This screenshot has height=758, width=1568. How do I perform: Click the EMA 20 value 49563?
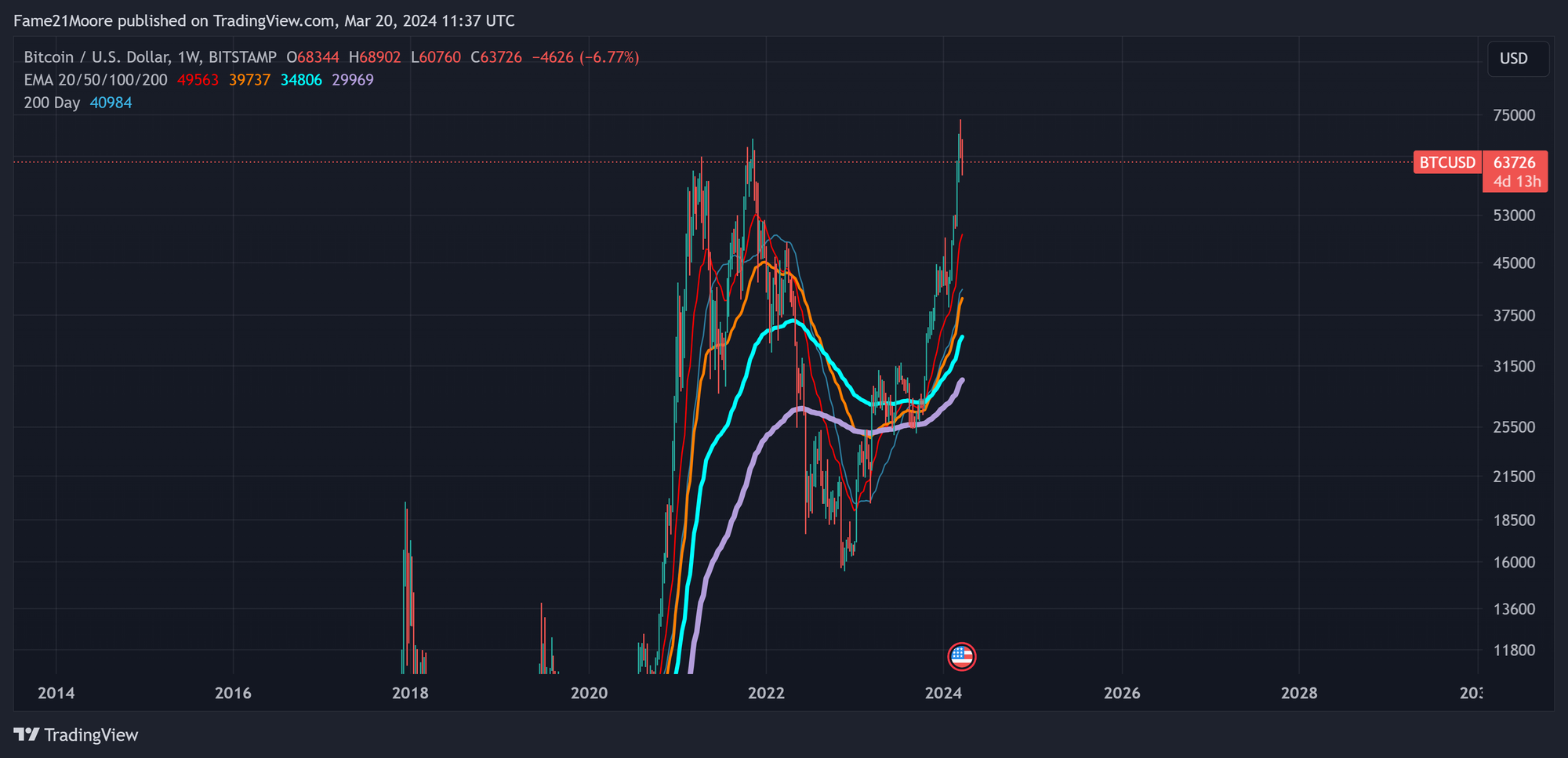click(198, 80)
